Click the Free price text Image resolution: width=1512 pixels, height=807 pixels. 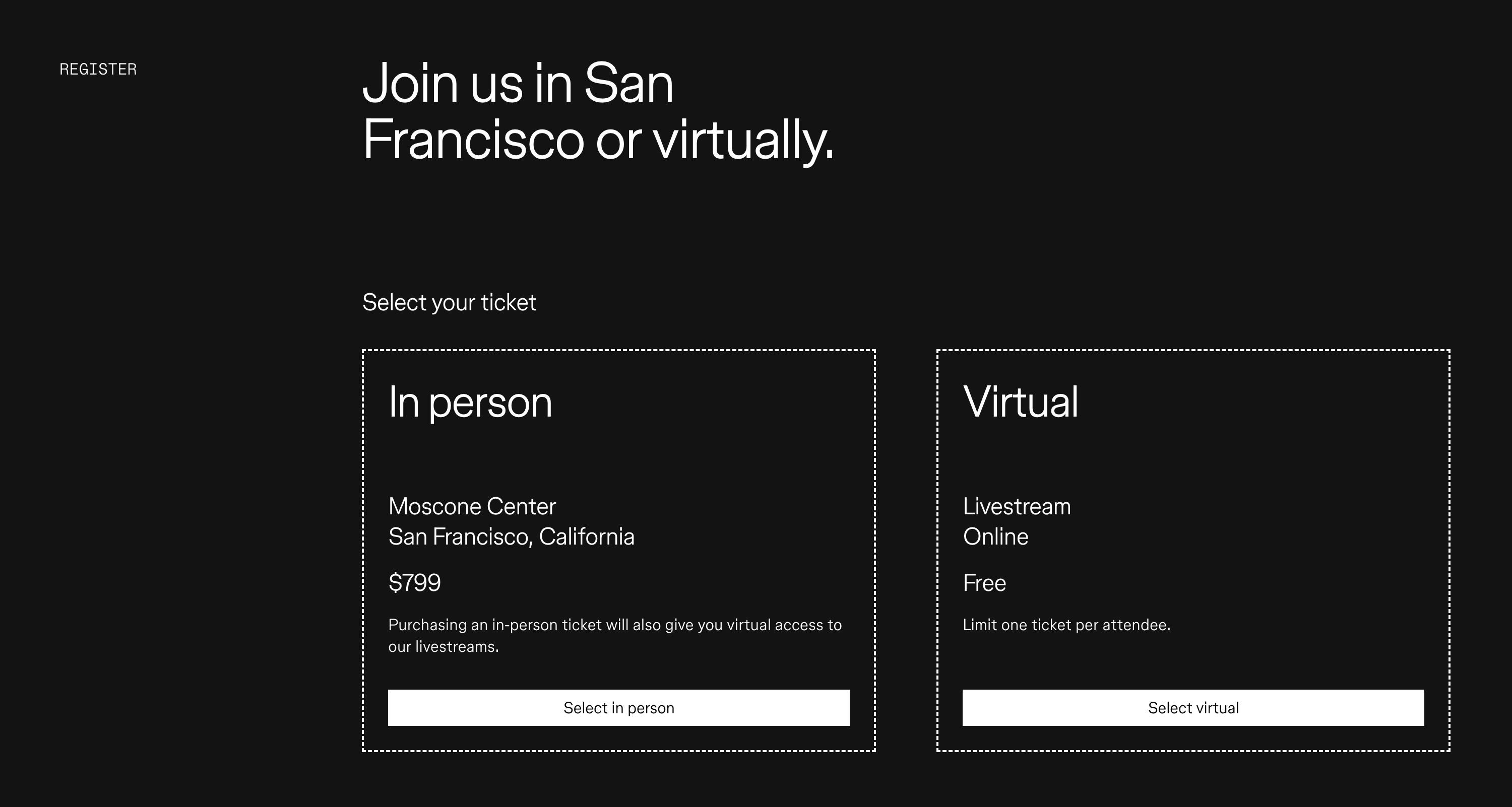coord(984,582)
